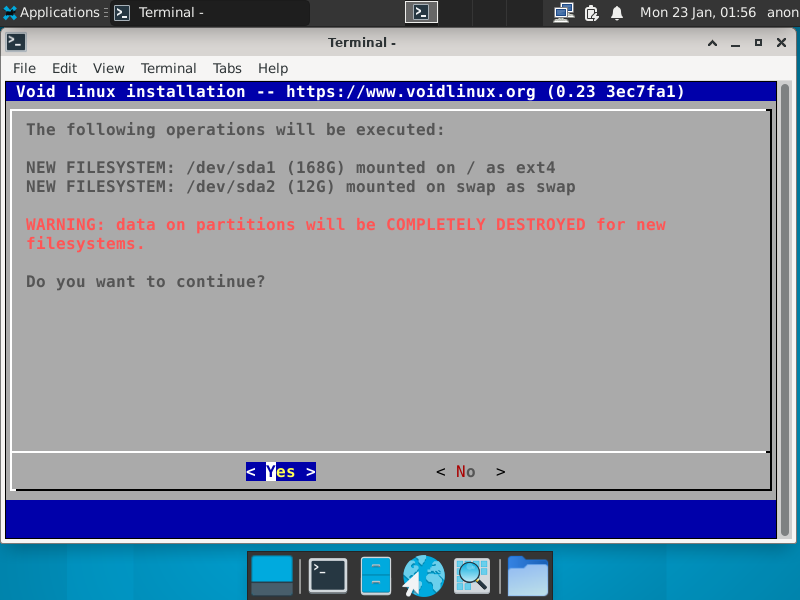
Task: Open the notifications bell icon
Action: (617, 13)
